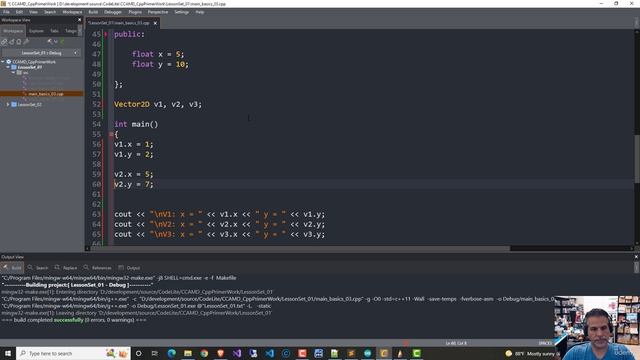Screen dimensions: 640x360
Task: Click the go home icon in workspace toolbar
Action: pyautogui.click(x=19, y=42)
